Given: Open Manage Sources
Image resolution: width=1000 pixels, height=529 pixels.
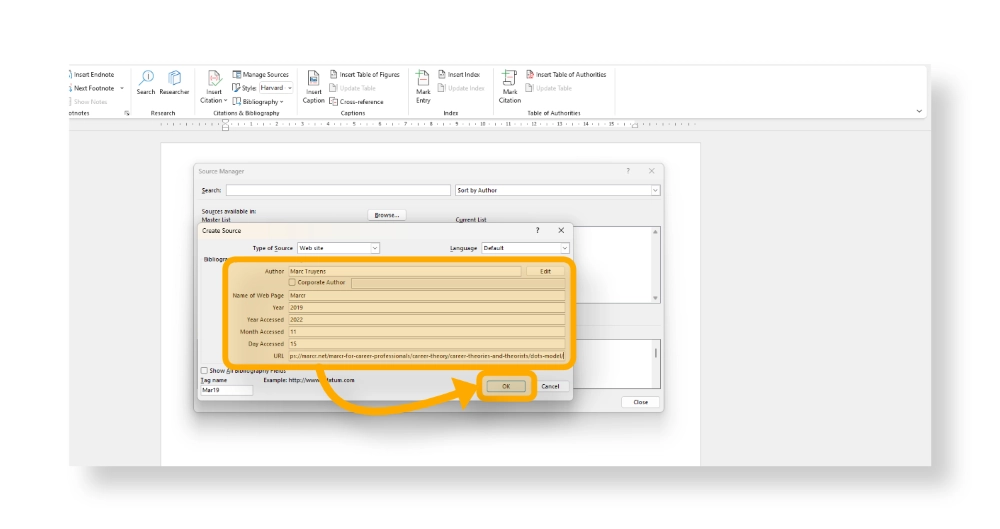Looking at the screenshot, I should click(260, 75).
